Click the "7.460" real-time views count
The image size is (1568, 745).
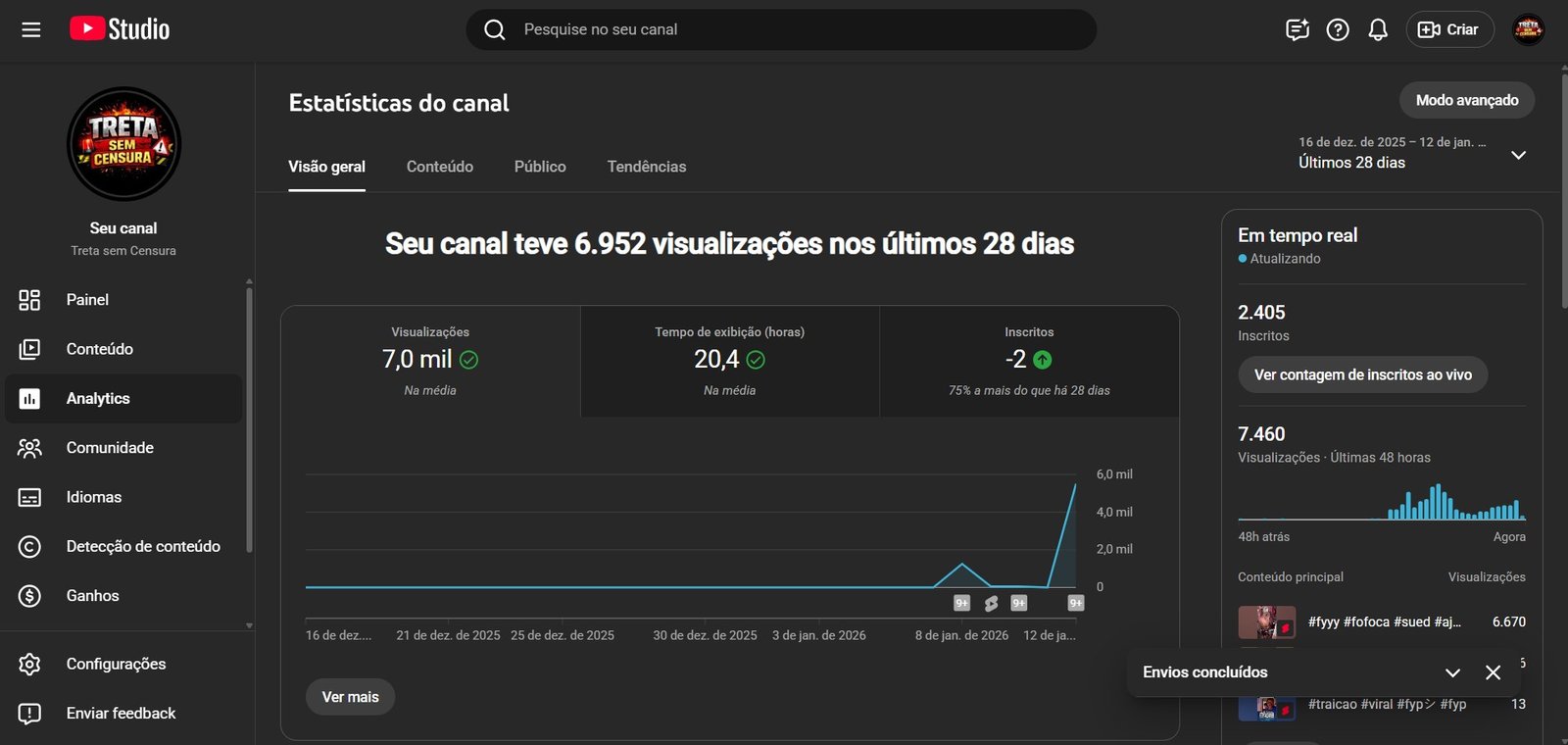(1261, 434)
